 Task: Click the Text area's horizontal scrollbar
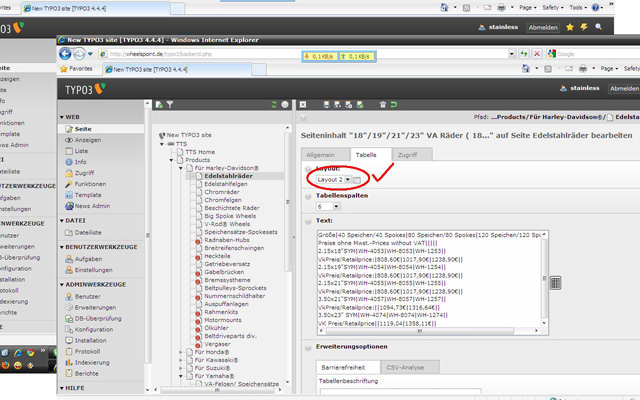[x=428, y=331]
